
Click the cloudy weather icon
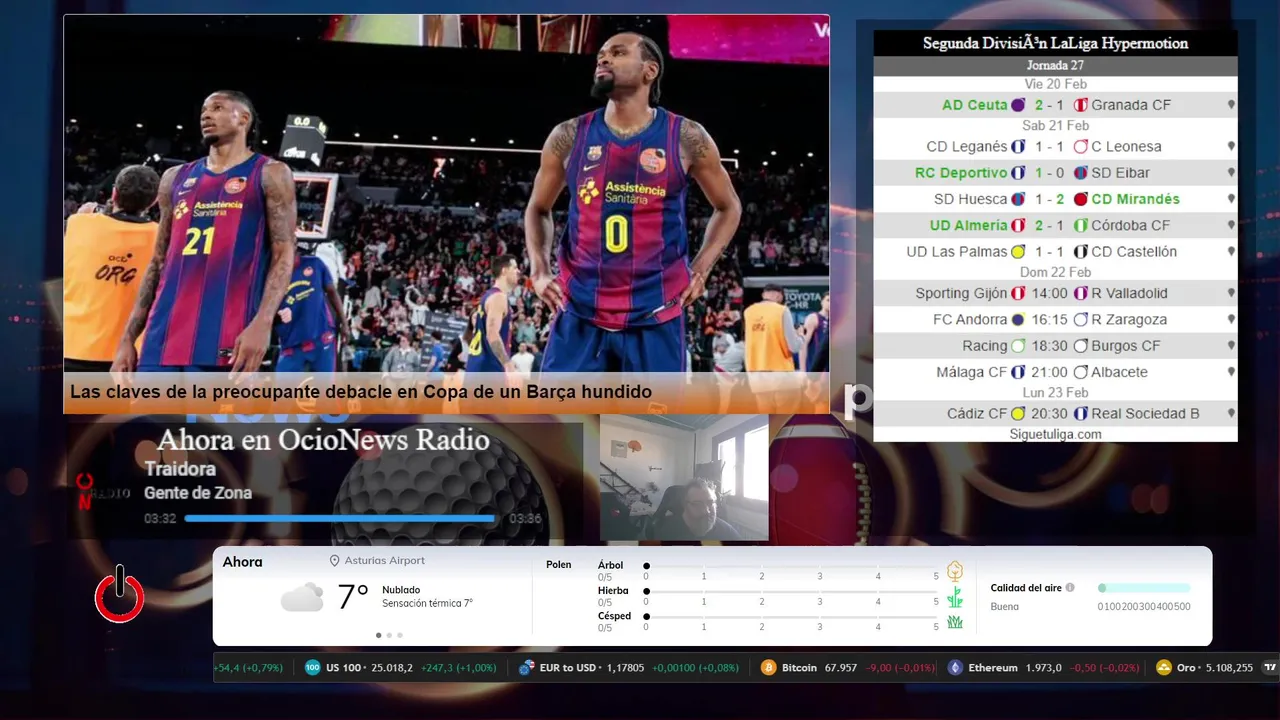tap(302, 597)
